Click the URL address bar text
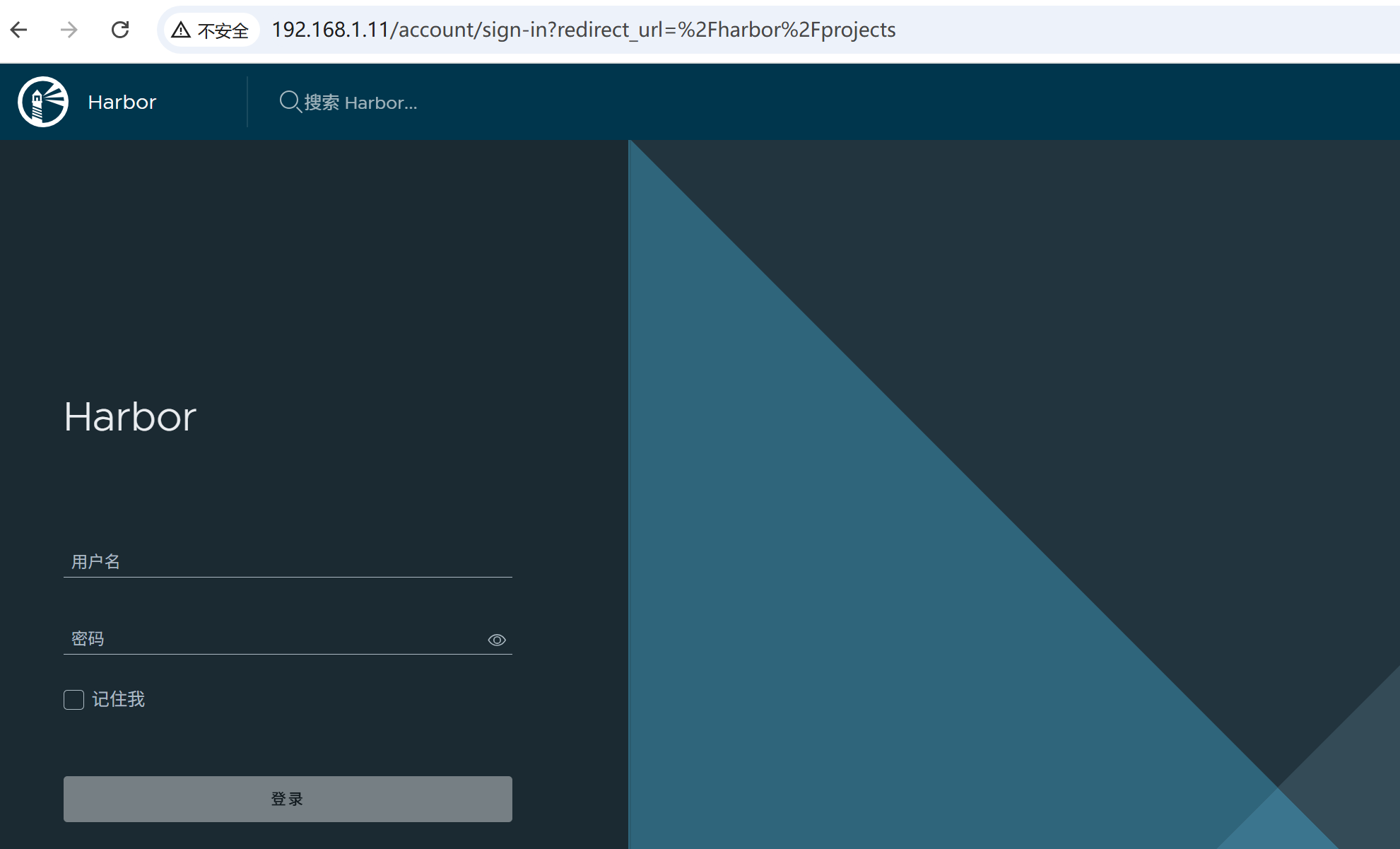Screen dimensions: 1400x849 point(584,30)
